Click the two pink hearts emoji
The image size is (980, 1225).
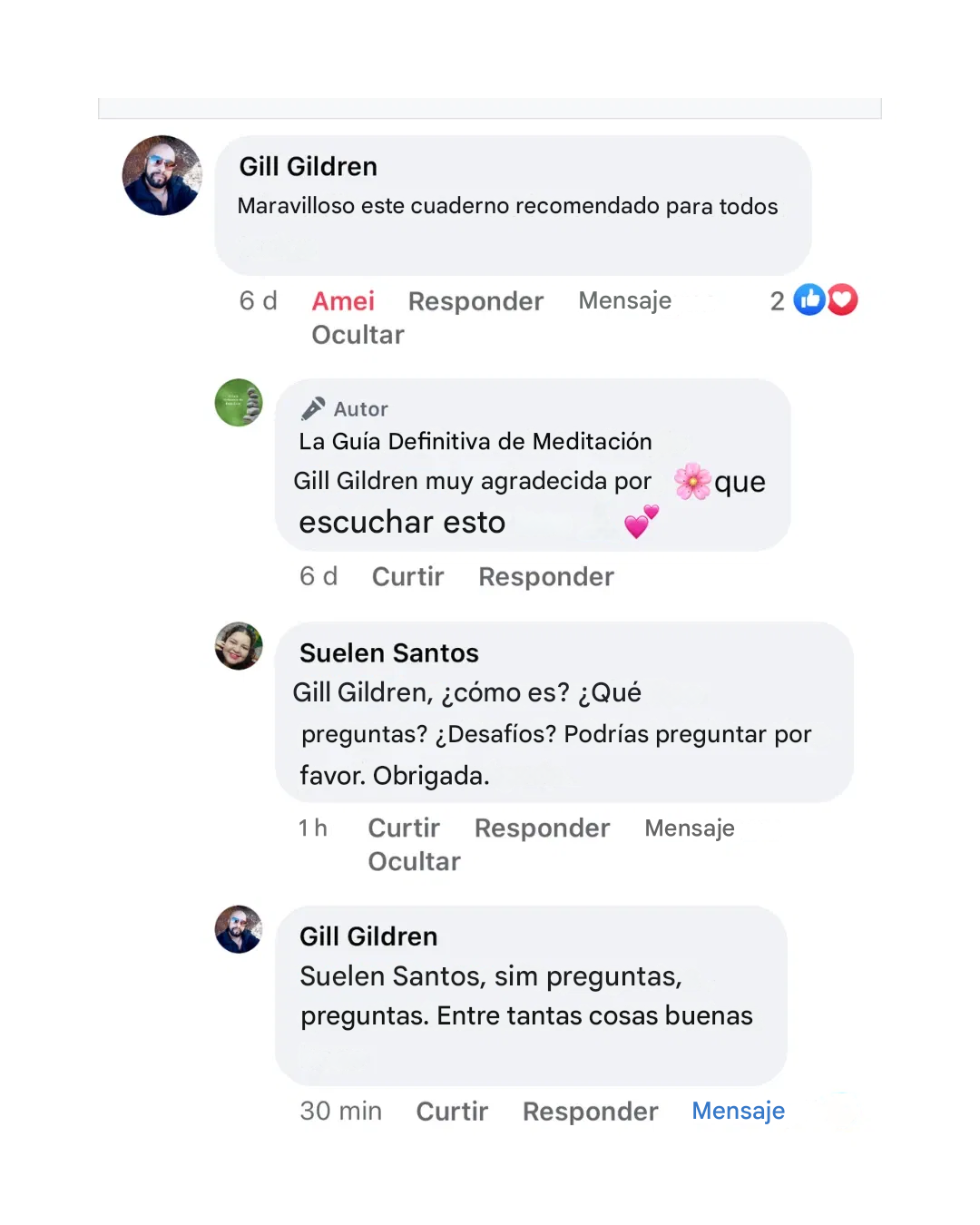(642, 522)
